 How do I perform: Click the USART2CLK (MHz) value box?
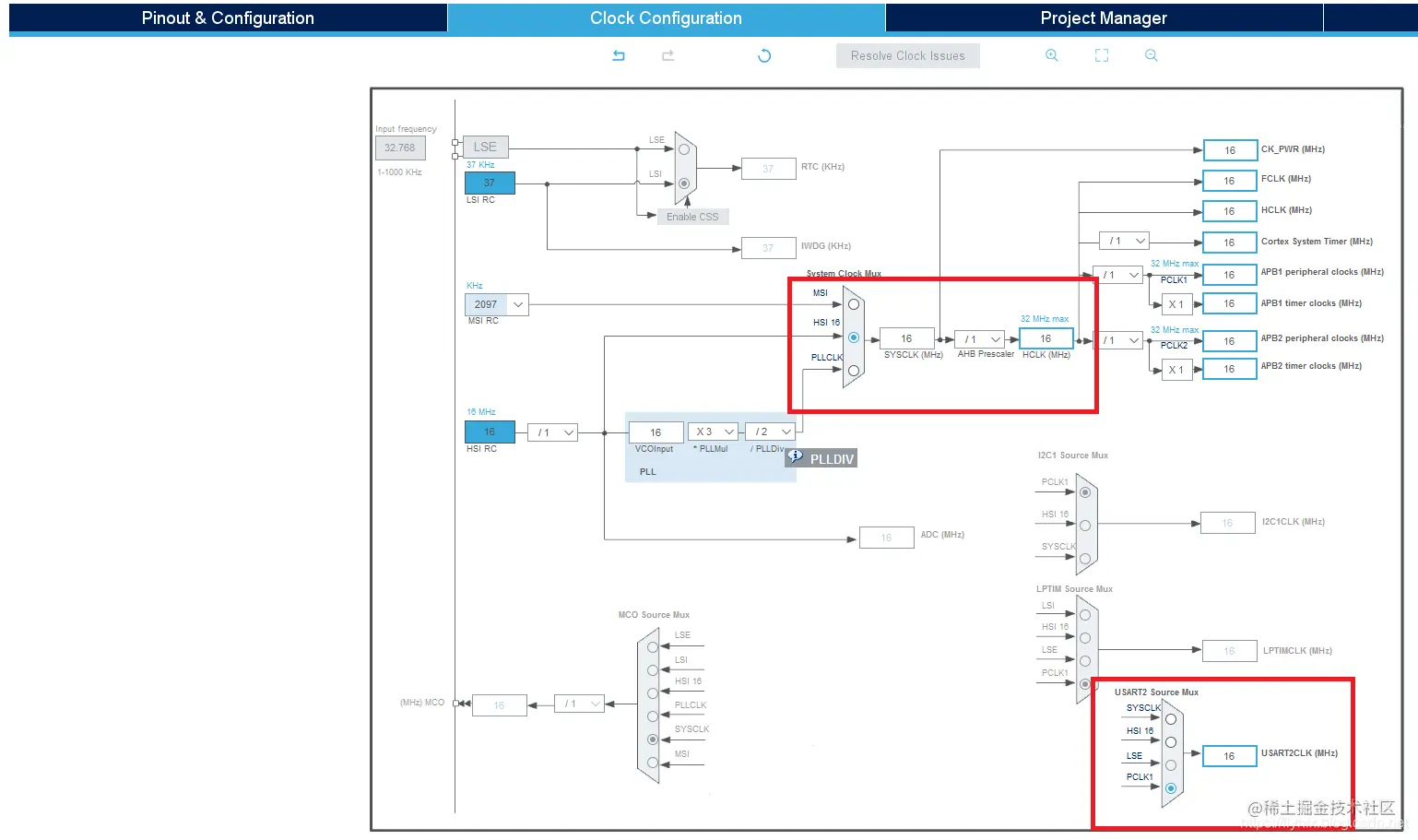pos(1229,756)
